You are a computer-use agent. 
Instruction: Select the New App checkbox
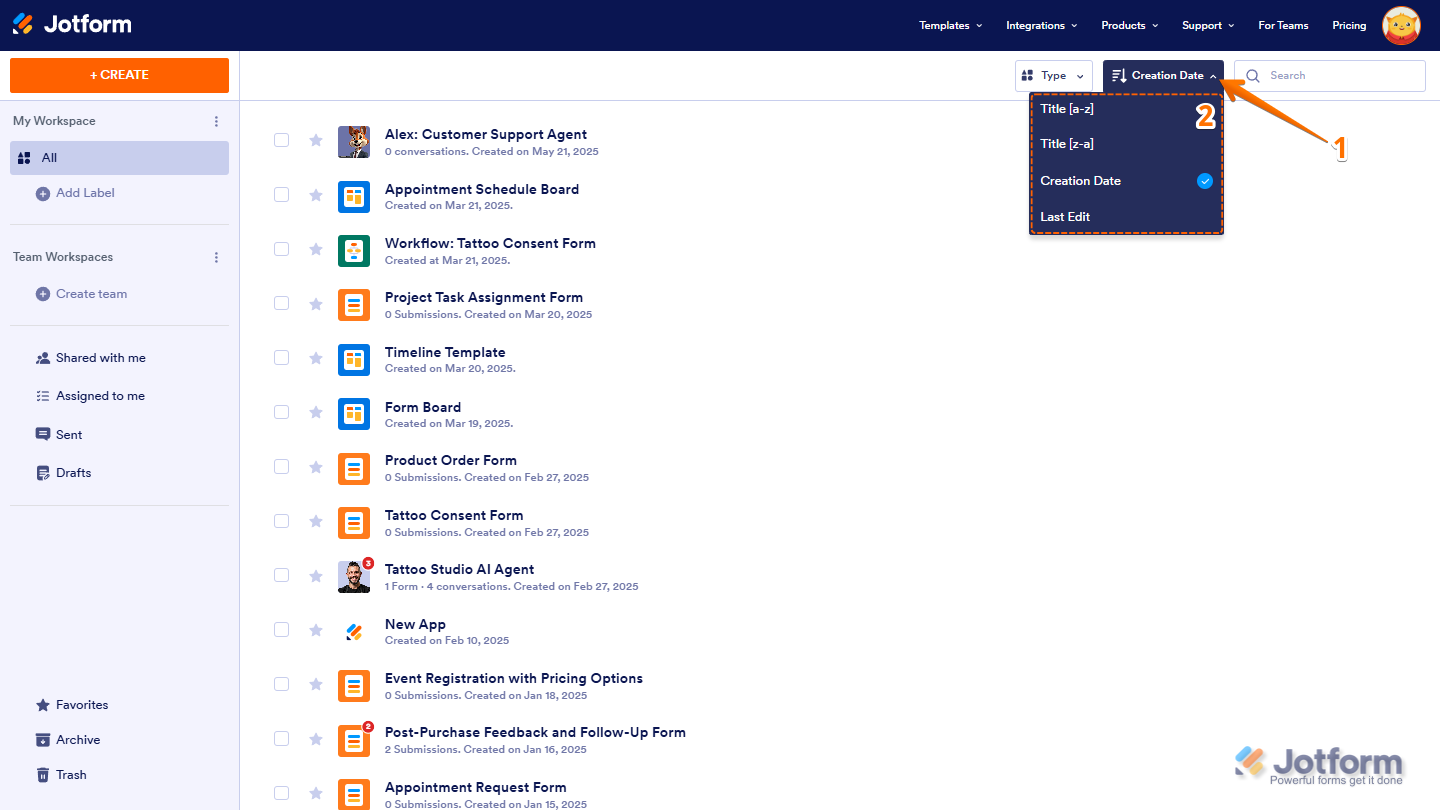click(282, 630)
